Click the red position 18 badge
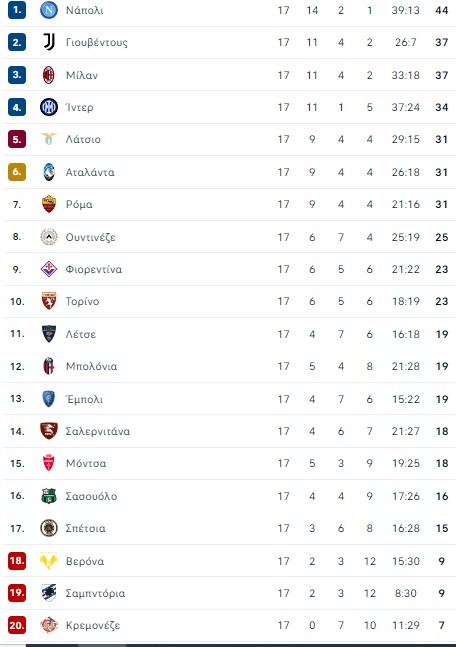Image resolution: width=456 pixels, height=647 pixels. (17, 561)
